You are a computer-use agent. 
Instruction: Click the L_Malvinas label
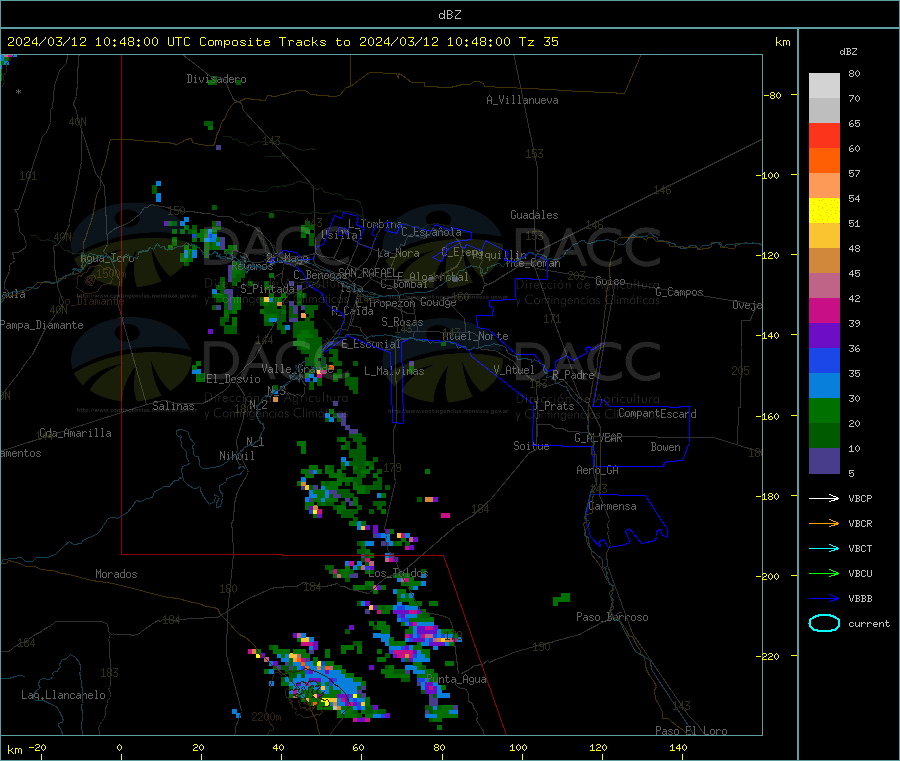pos(394,371)
